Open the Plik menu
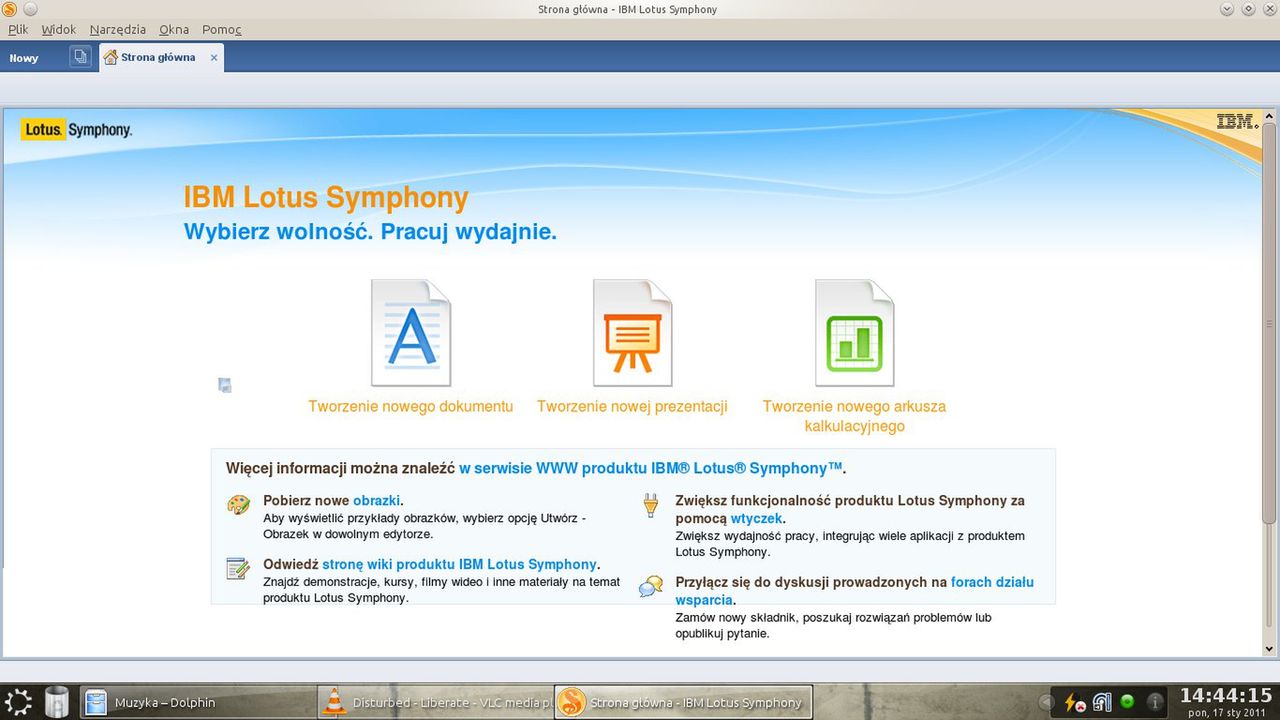The height and width of the screenshot is (720, 1280). pos(18,30)
